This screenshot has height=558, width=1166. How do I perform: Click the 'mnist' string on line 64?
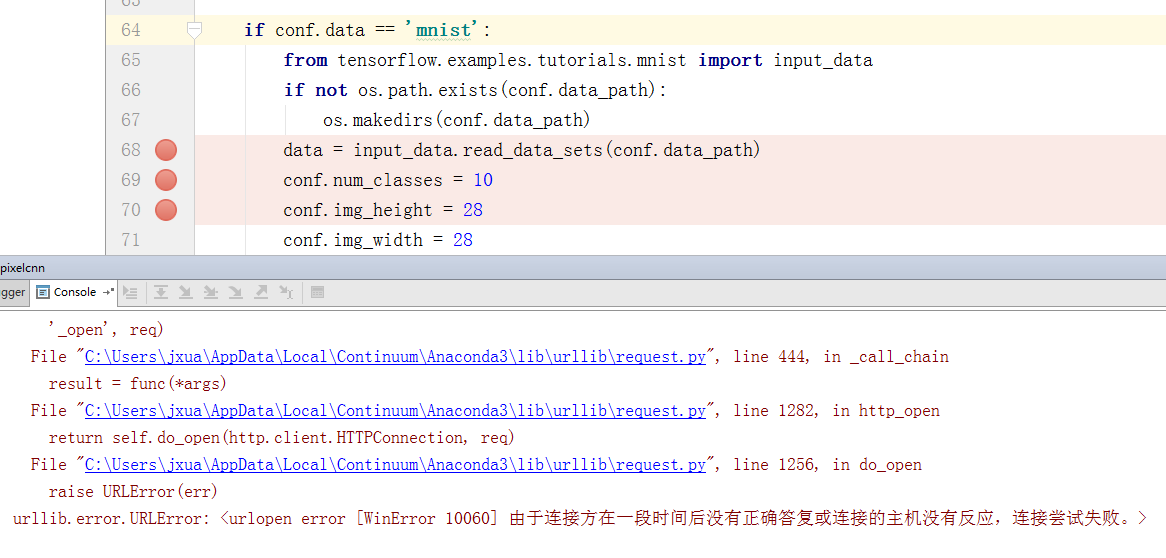click(443, 31)
